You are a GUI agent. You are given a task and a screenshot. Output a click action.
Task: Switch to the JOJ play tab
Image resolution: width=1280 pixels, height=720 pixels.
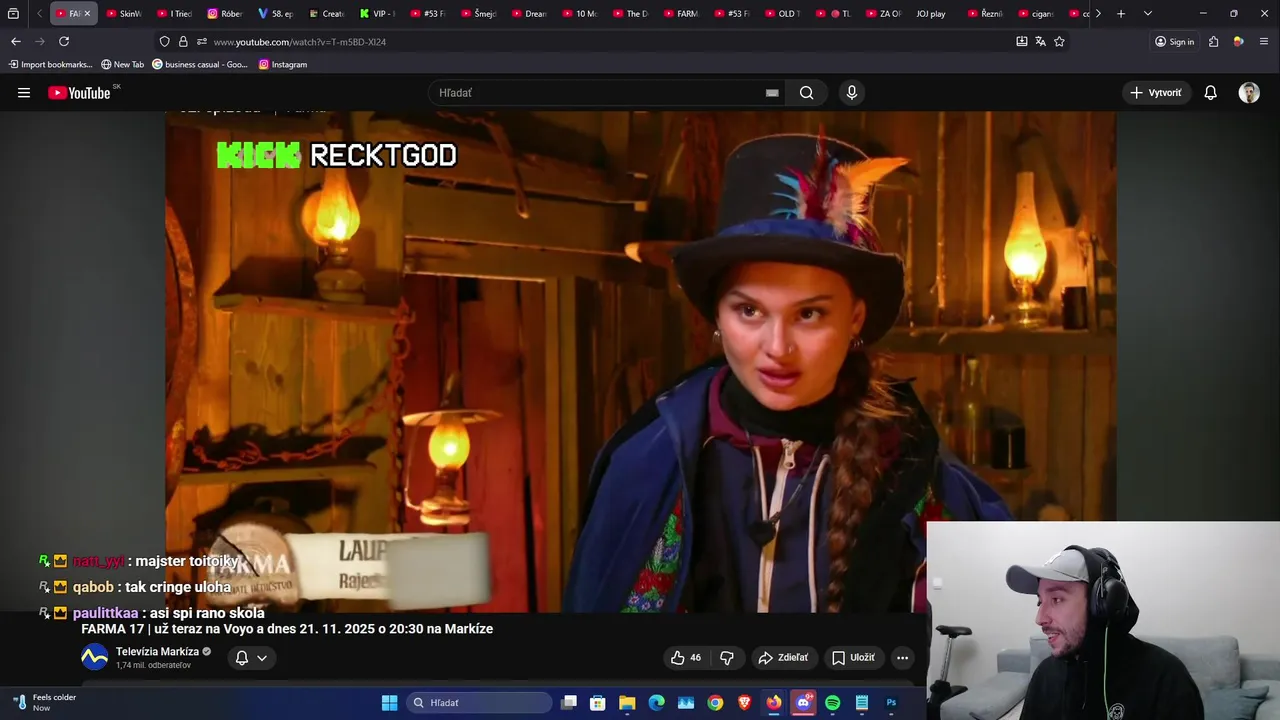(x=929, y=14)
